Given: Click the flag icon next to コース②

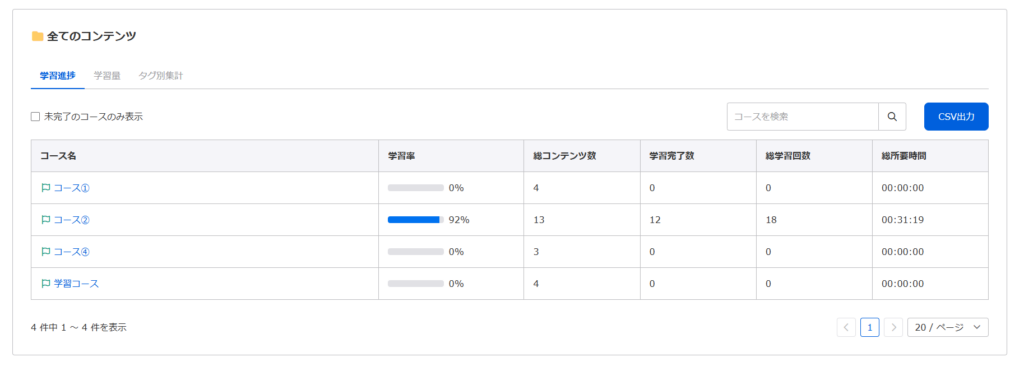Looking at the screenshot, I should point(46,219).
